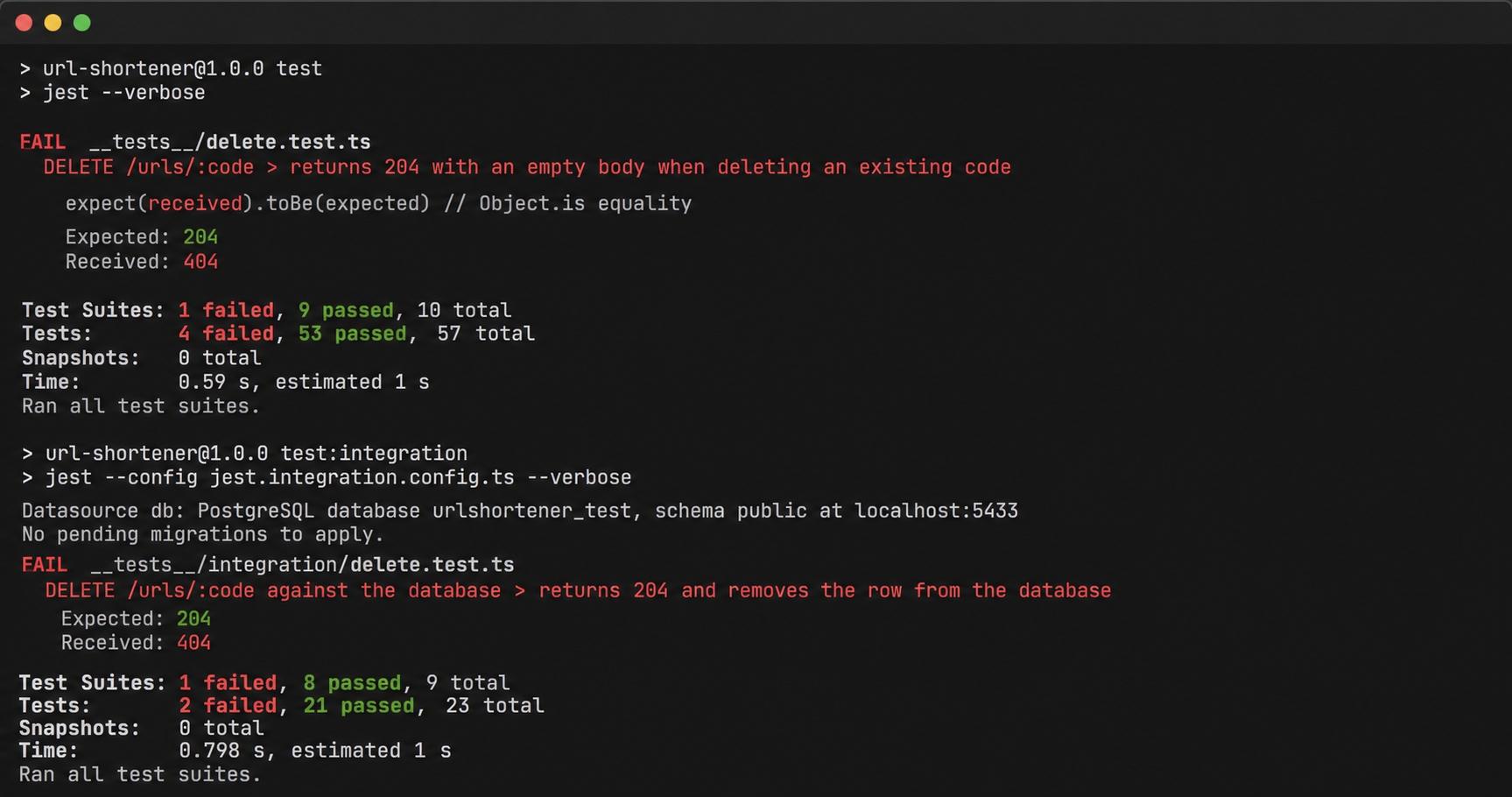Click 'Time: 0.59 s, estimated 1 s'
The width and height of the screenshot is (1512, 797).
click(x=226, y=382)
